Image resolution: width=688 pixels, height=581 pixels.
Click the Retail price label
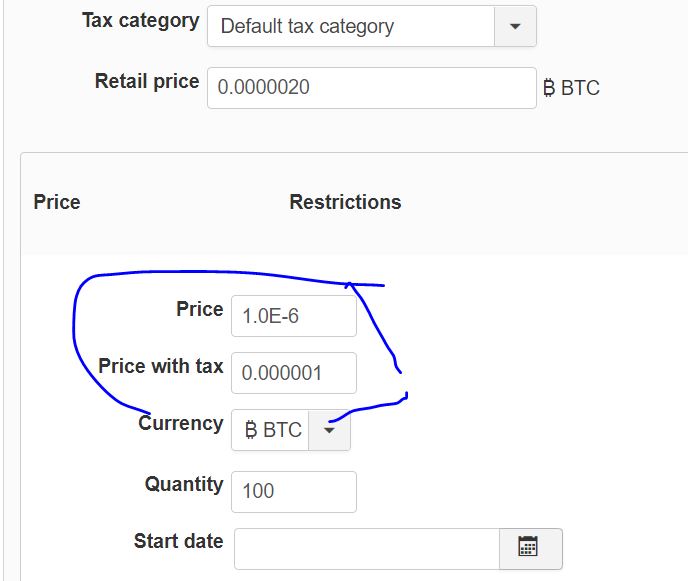tap(147, 82)
